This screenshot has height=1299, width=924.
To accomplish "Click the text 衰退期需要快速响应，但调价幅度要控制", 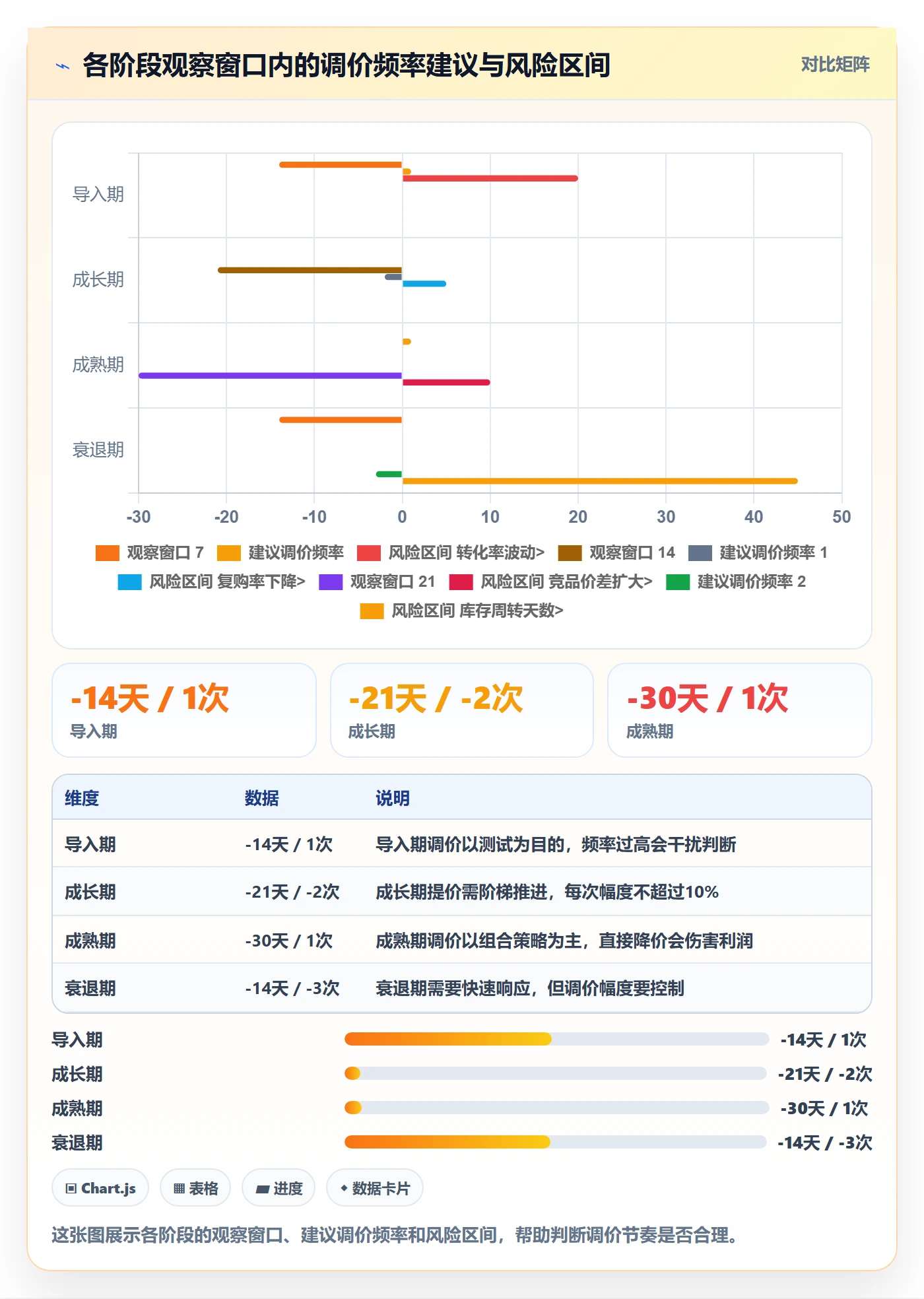I will point(530,989).
